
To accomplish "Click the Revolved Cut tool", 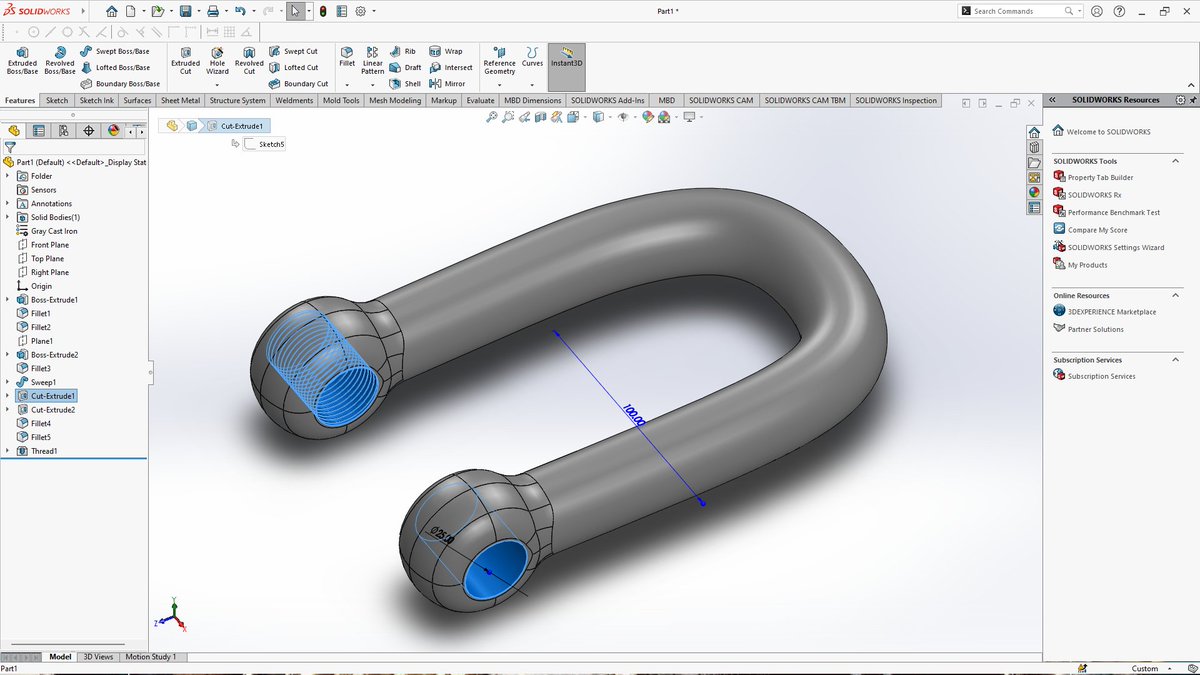I will point(249,61).
